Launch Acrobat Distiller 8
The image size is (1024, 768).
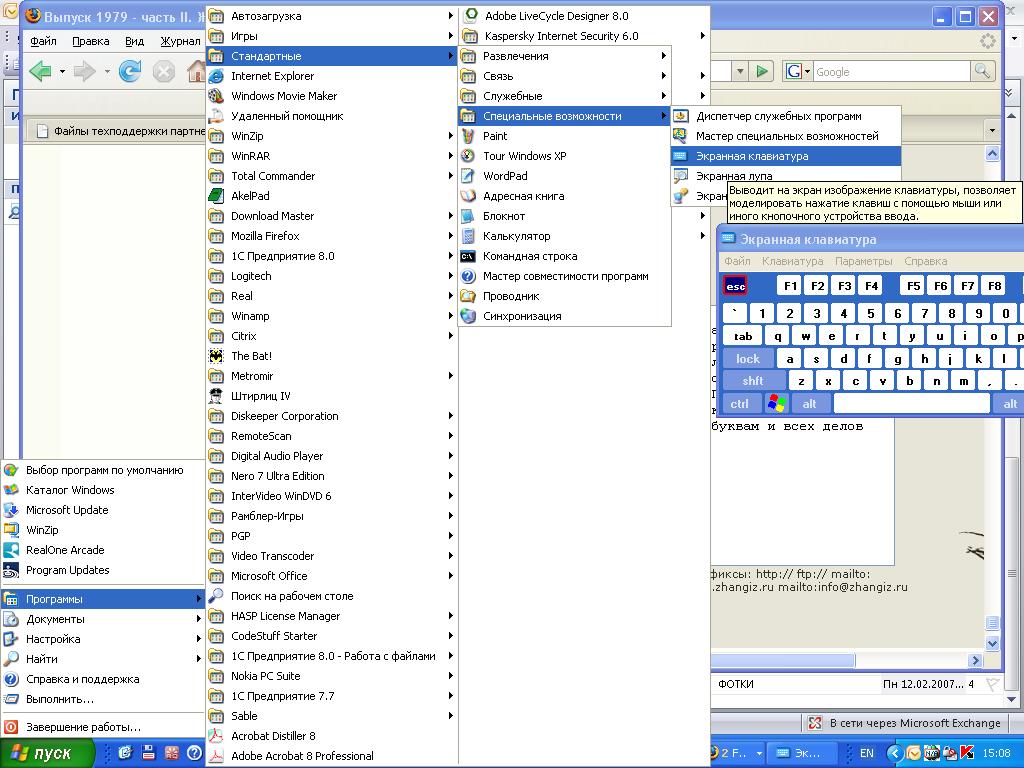(331, 736)
